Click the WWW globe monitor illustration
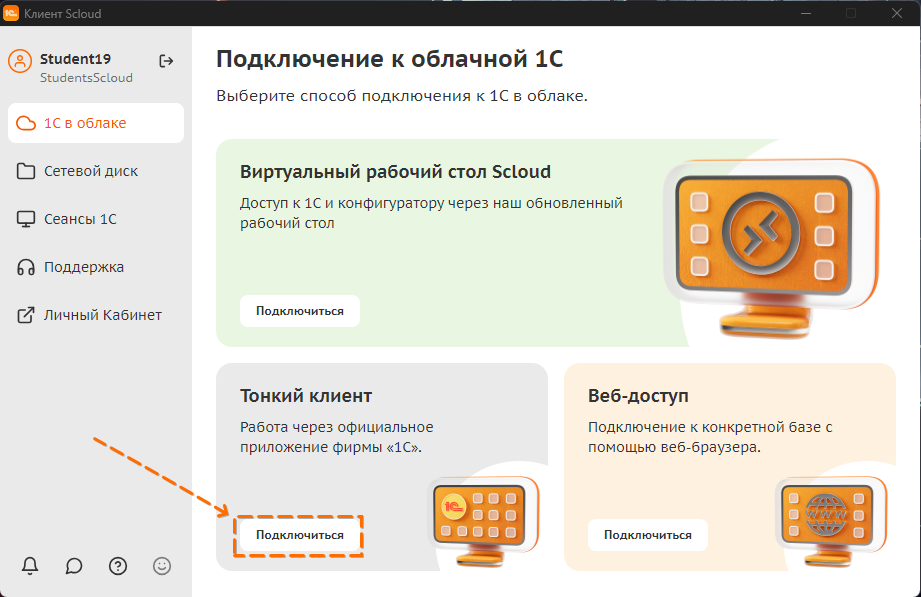The height and width of the screenshot is (597, 921). tap(832, 521)
